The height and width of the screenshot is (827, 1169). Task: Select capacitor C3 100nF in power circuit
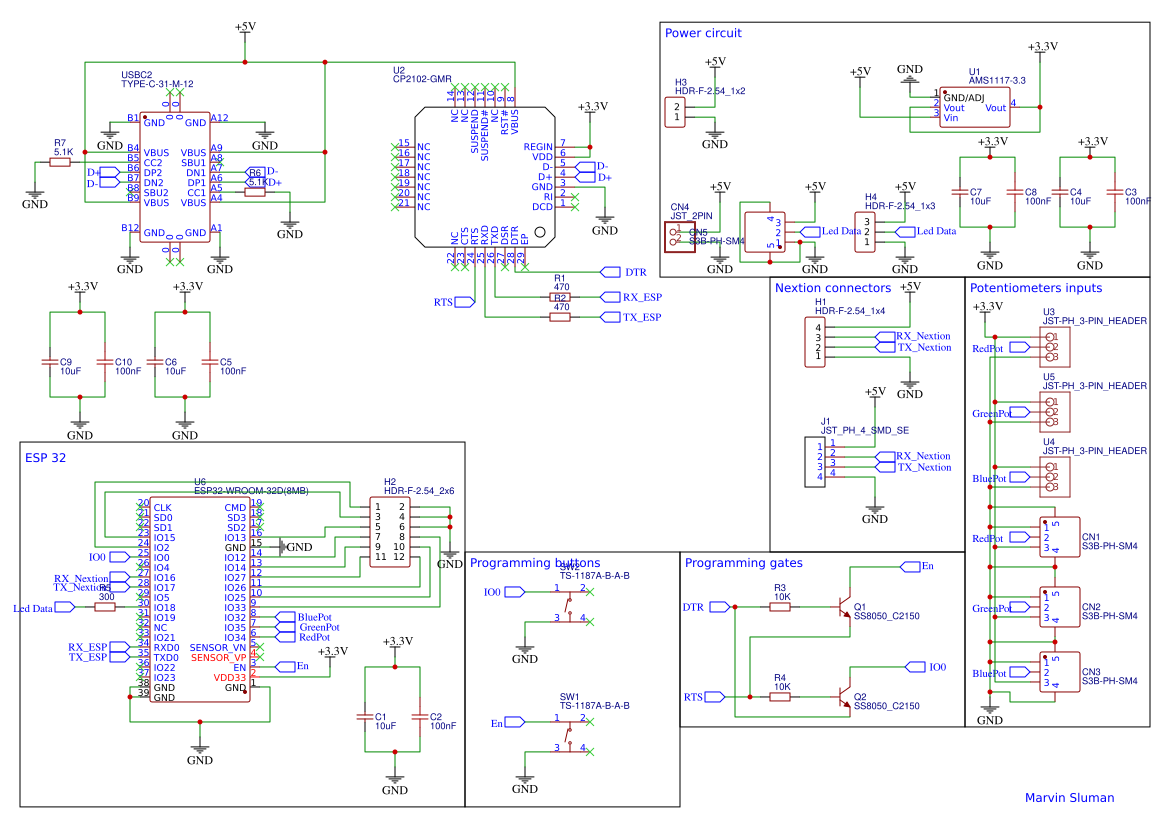[x=1115, y=192]
